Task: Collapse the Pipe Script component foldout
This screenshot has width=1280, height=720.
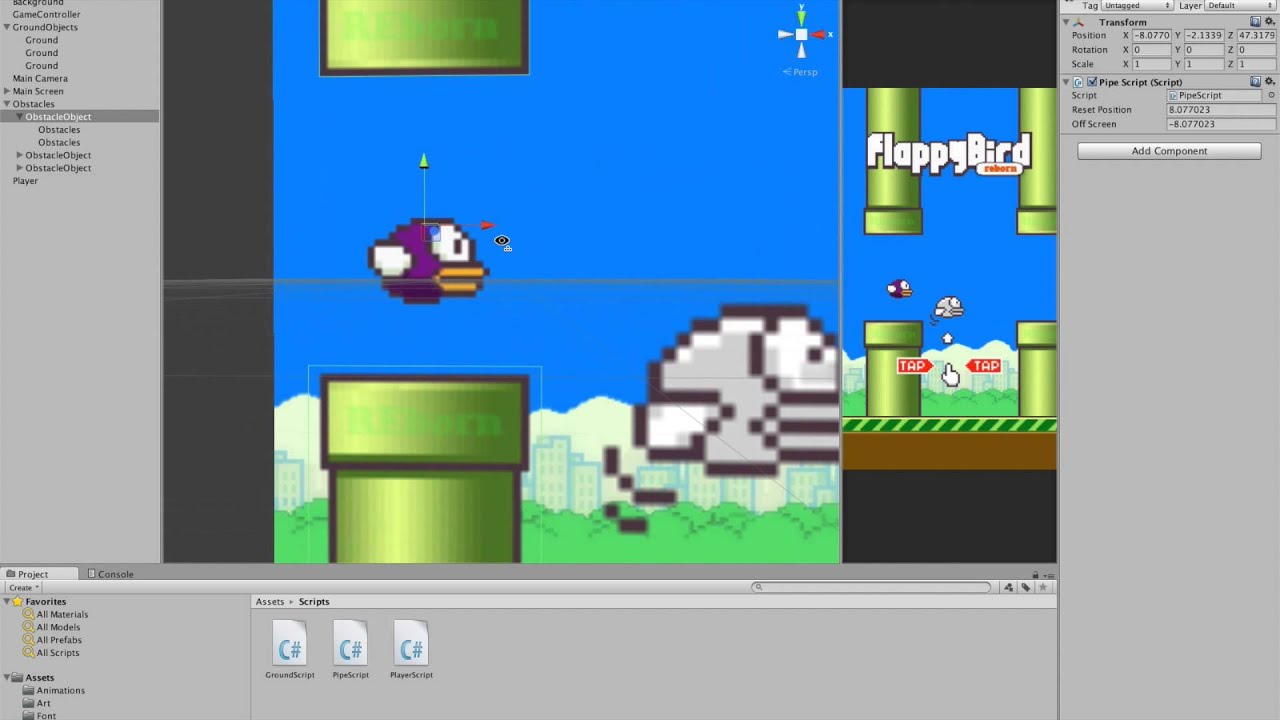Action: coord(1066,82)
